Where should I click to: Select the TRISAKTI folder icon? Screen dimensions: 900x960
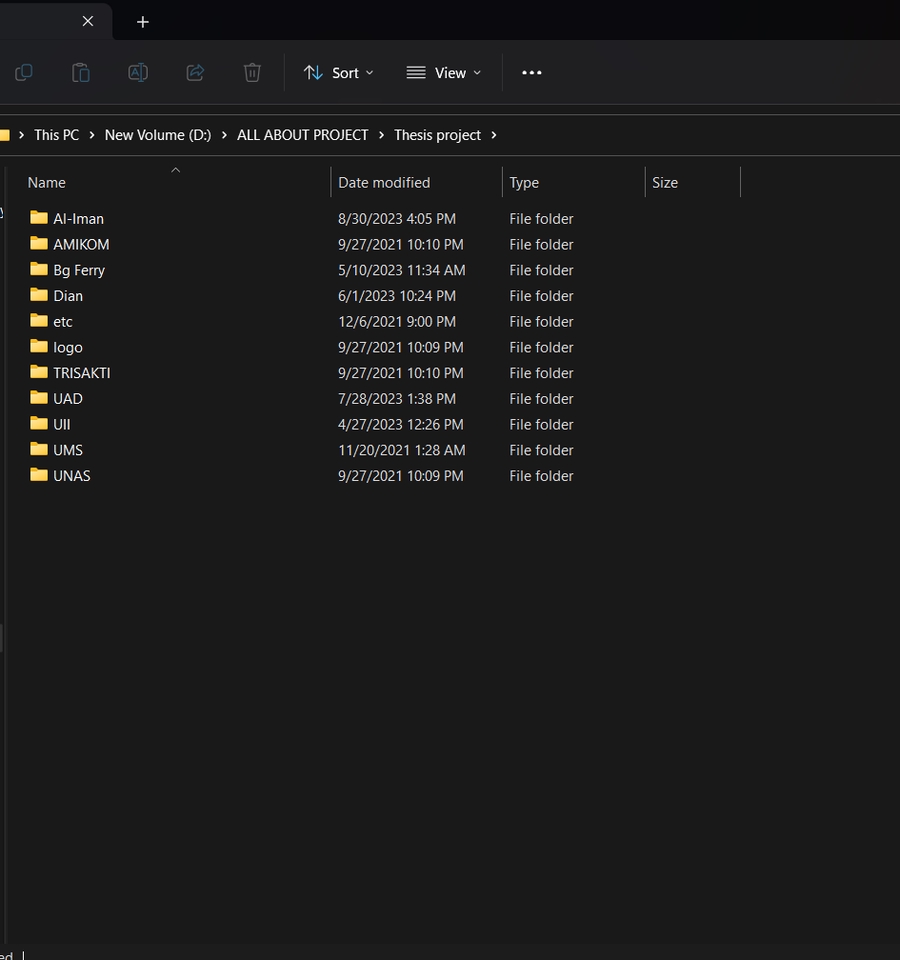pos(39,372)
